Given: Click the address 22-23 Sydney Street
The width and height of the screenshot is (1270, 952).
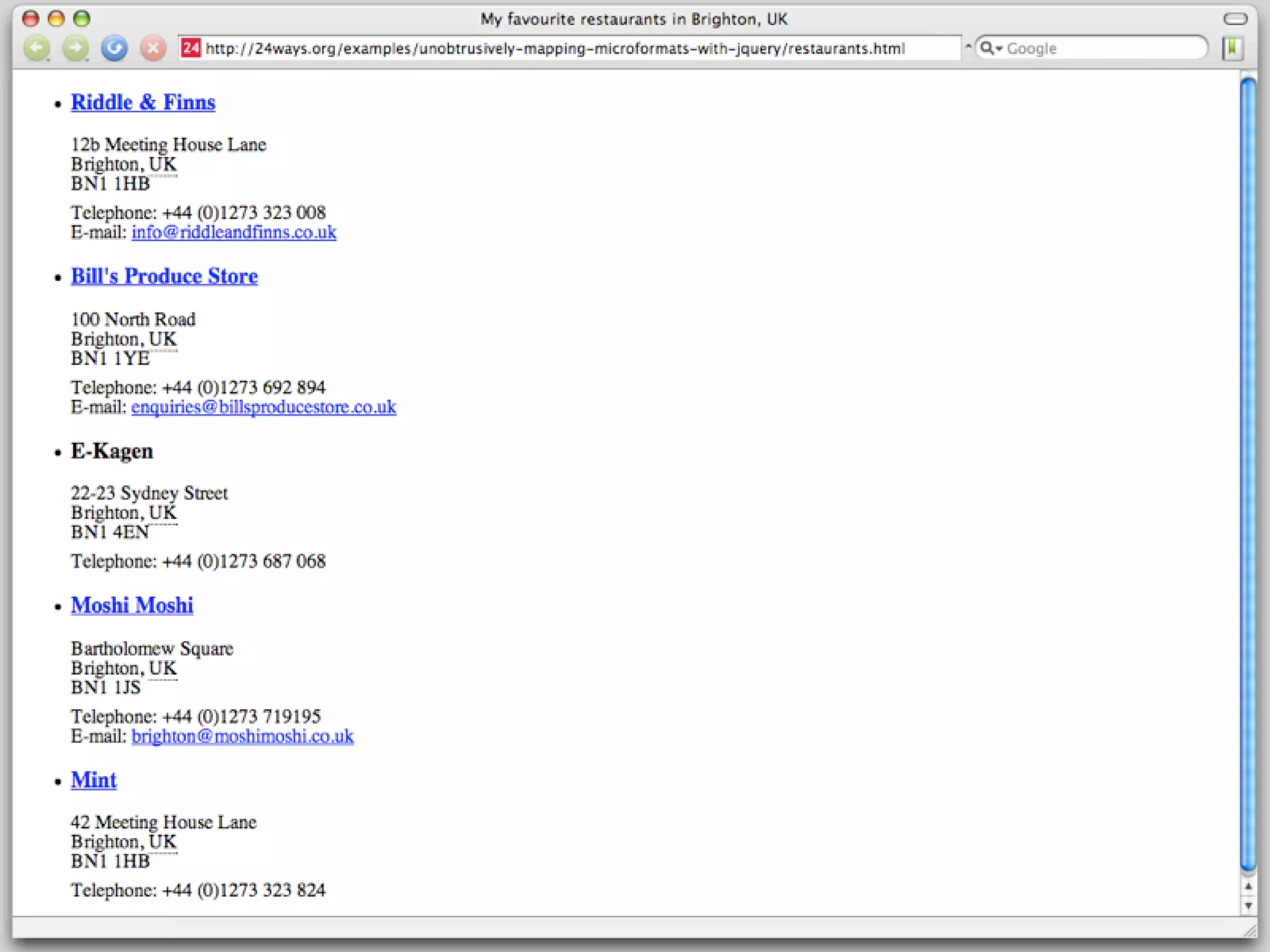Looking at the screenshot, I should [149, 493].
